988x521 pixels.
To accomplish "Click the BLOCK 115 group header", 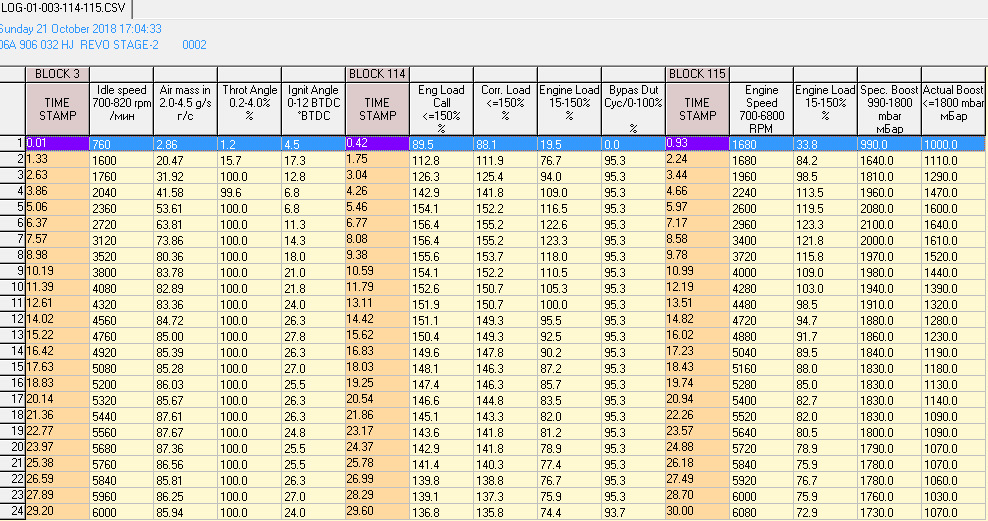I will click(697, 74).
